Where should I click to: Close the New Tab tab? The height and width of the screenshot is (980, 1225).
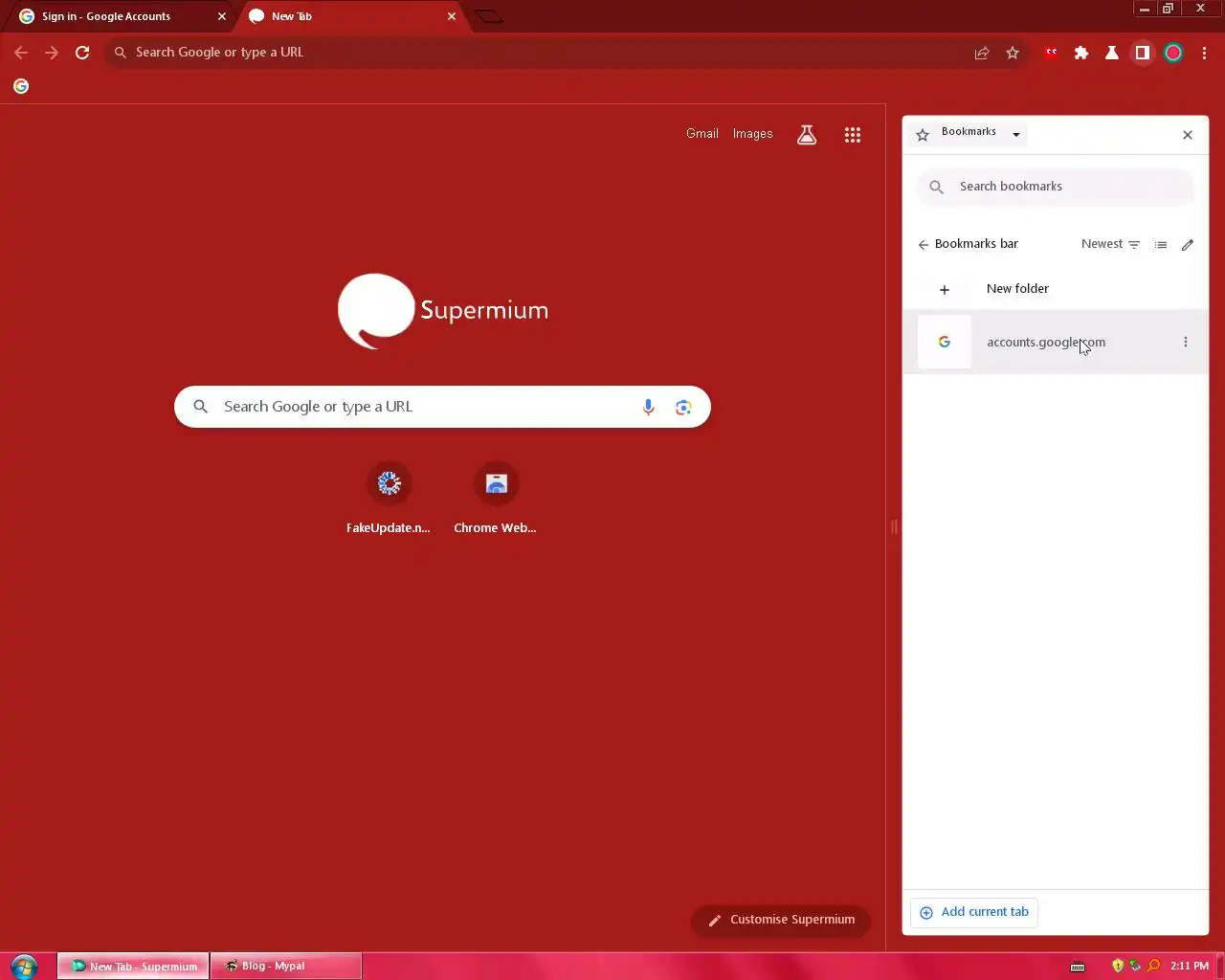pos(452,16)
